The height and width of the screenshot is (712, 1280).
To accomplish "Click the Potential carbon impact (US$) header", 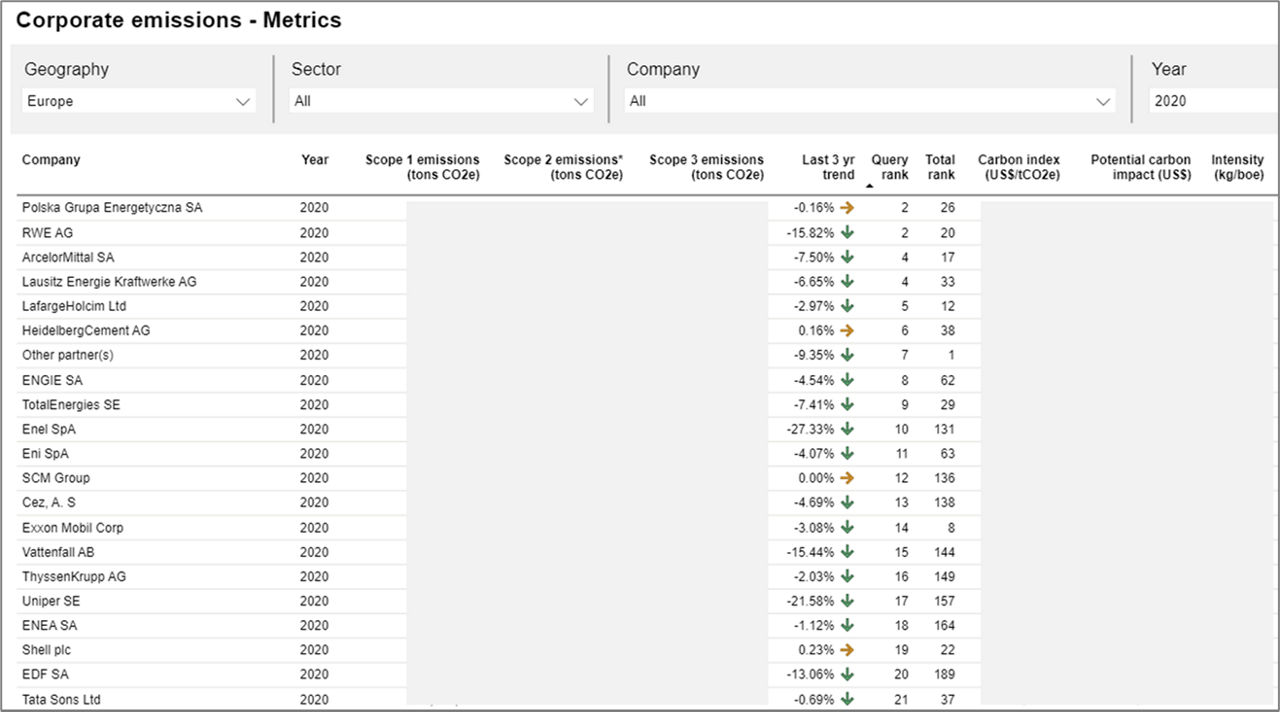I will coord(1141,167).
